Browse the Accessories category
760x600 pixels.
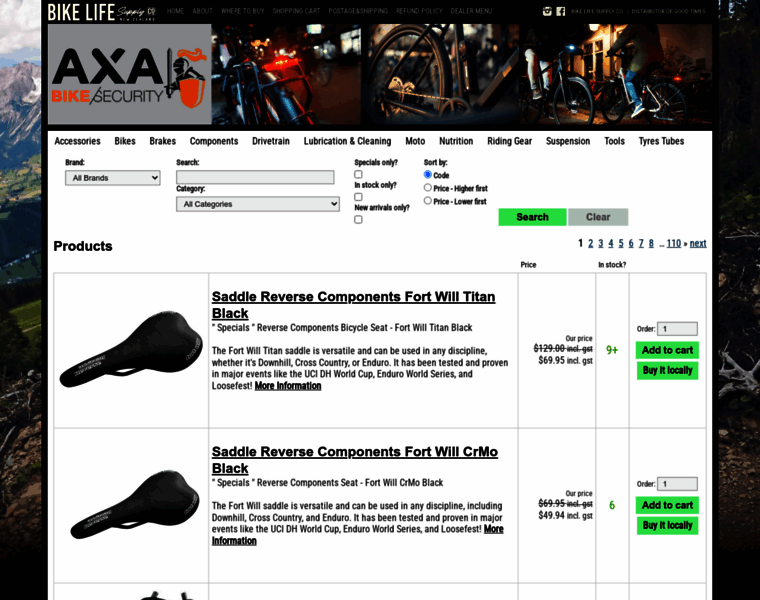[78, 141]
